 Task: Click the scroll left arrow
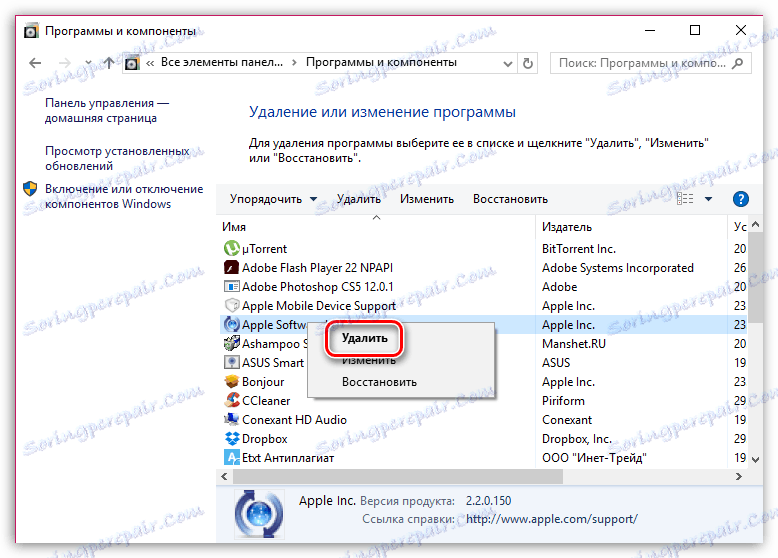pyautogui.click(x=224, y=477)
